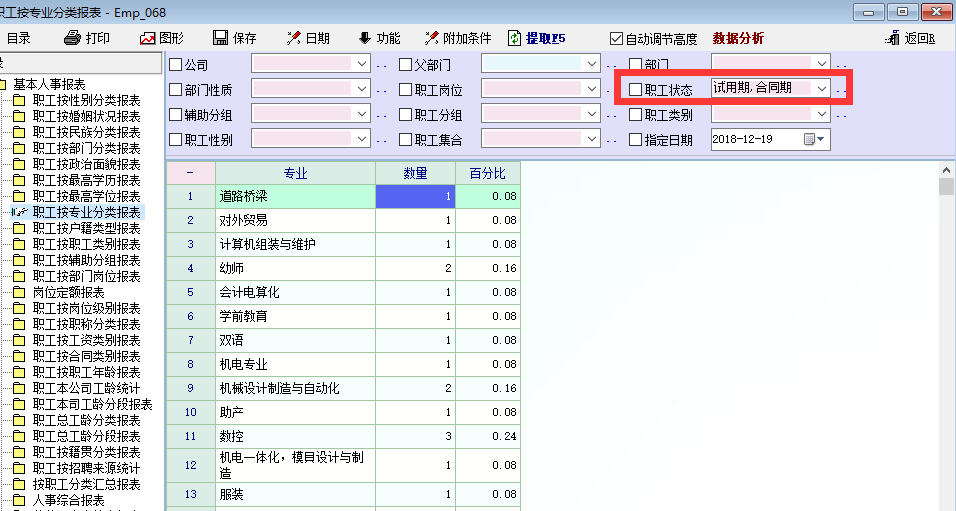This screenshot has height=511, width=956.
Task: Toggle the 自动调节高度 checkbox
Action: pyautogui.click(x=616, y=39)
